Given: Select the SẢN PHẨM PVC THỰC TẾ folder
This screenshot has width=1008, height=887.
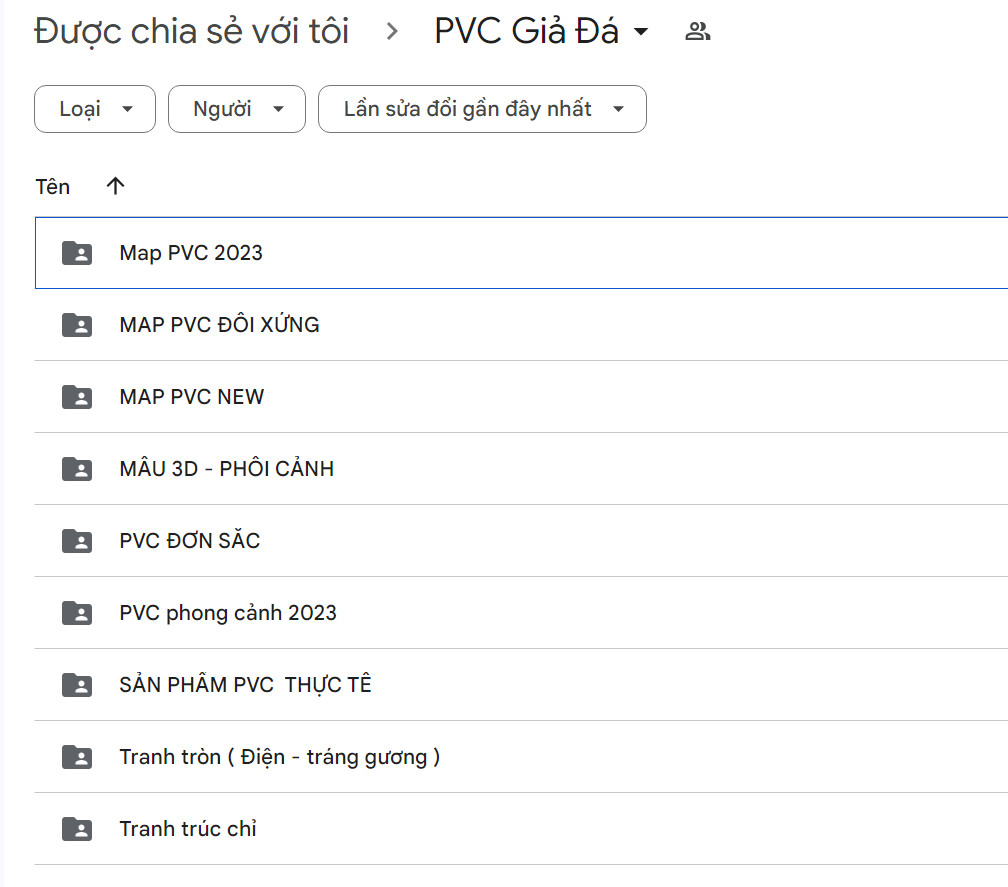Looking at the screenshot, I should pyautogui.click(x=245, y=685).
